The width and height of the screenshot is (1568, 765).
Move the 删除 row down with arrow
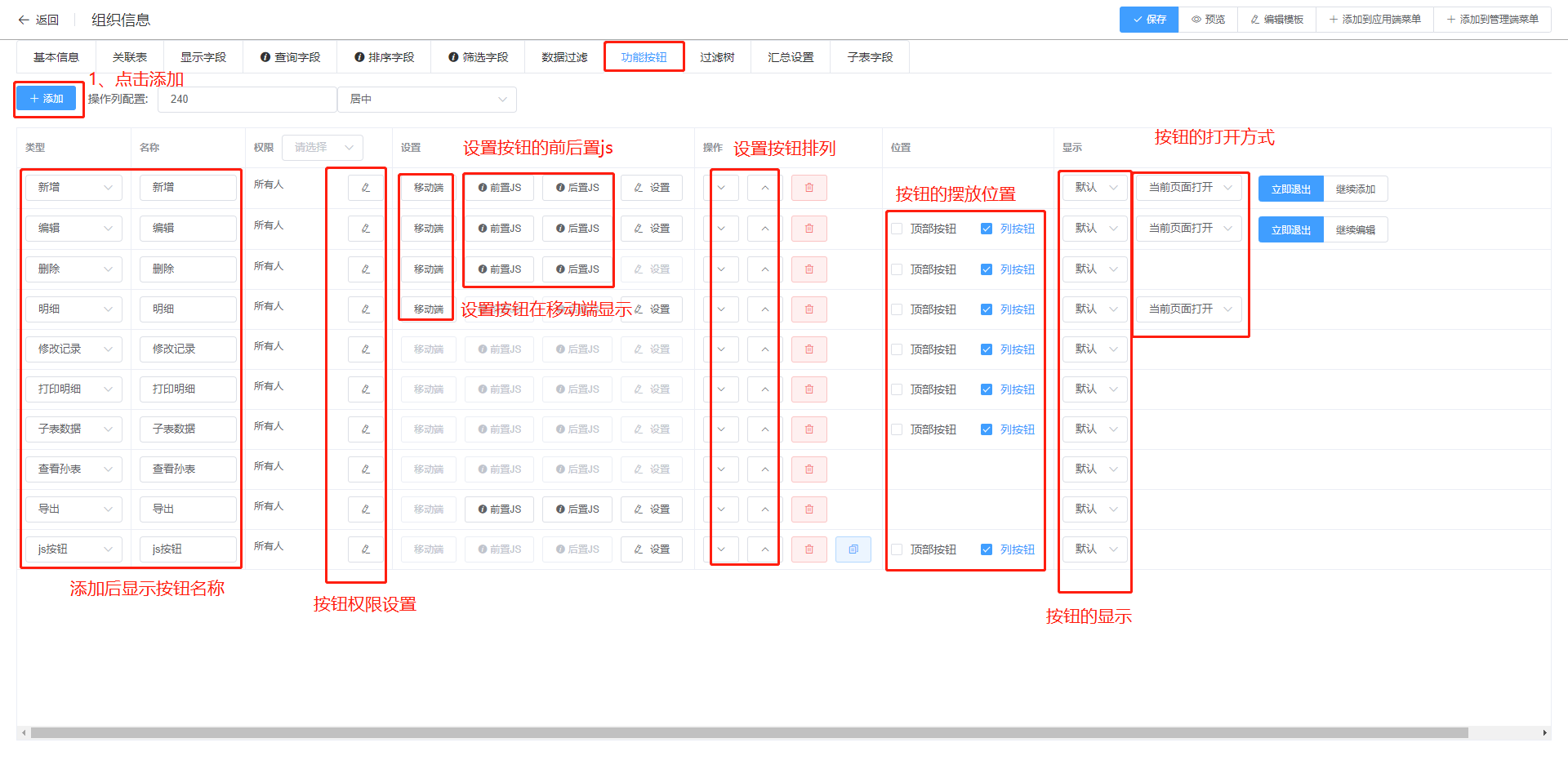point(721,269)
